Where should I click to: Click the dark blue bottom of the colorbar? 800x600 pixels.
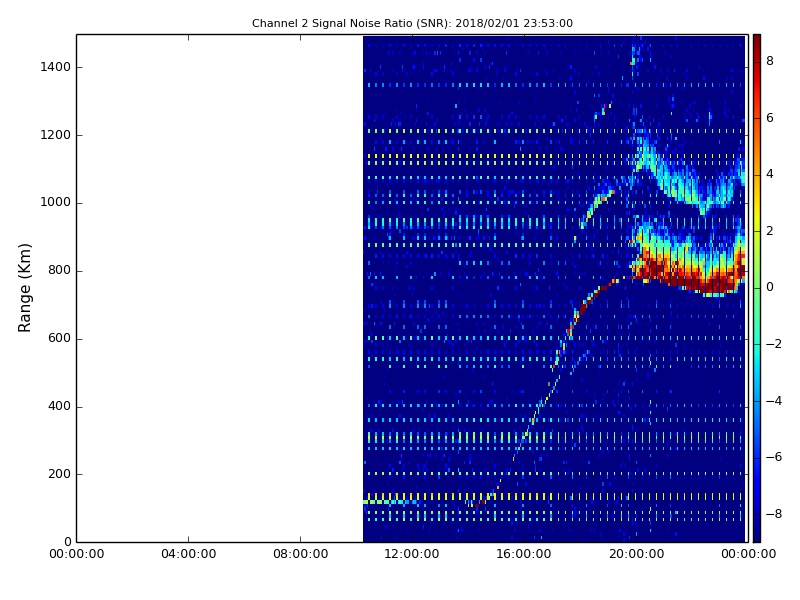(x=757, y=531)
